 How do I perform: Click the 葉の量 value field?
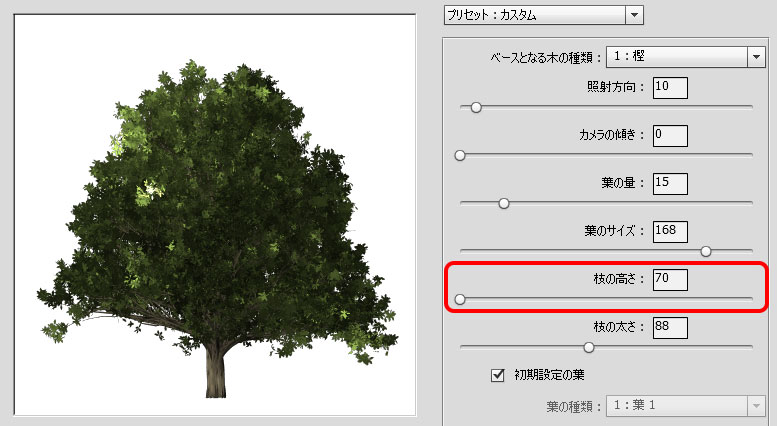click(x=670, y=184)
